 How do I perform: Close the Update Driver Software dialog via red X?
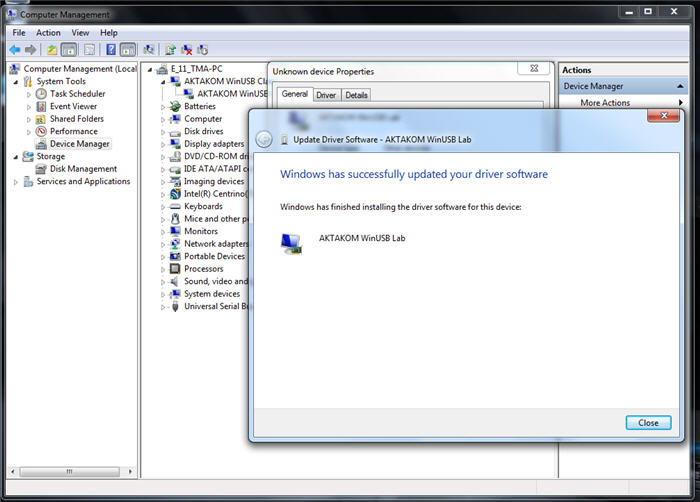tap(663, 116)
